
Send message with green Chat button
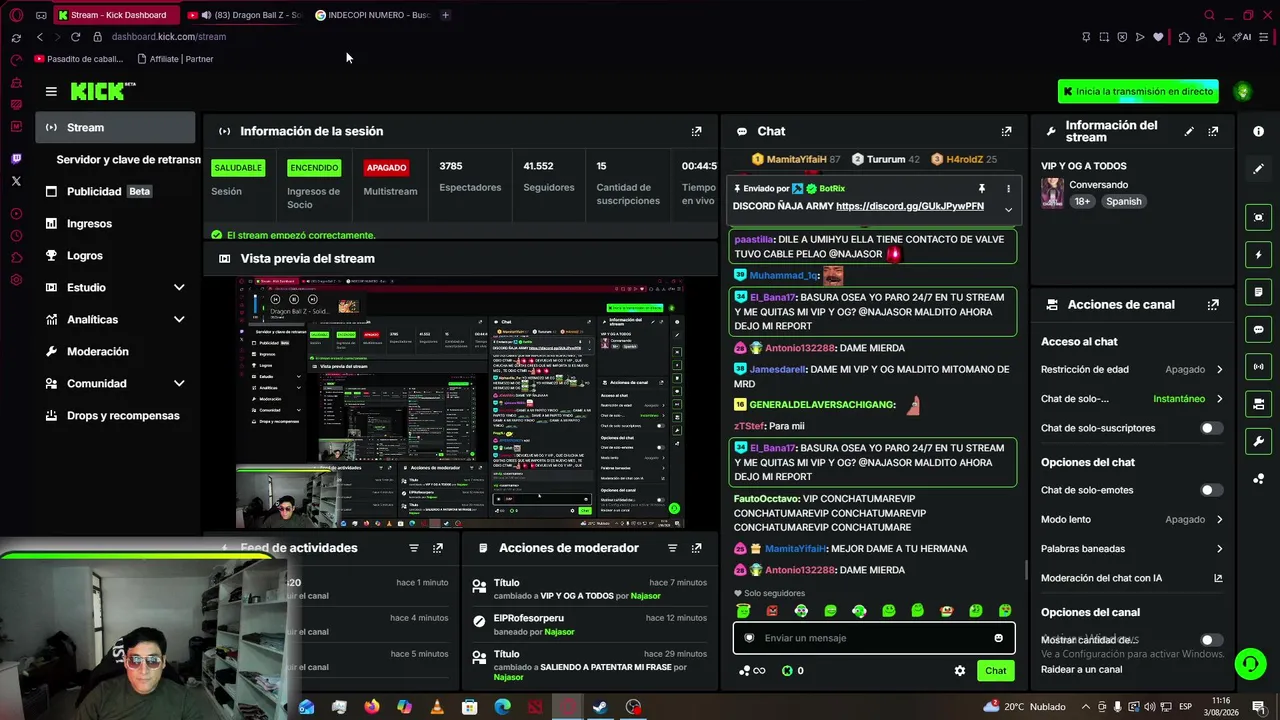point(995,671)
